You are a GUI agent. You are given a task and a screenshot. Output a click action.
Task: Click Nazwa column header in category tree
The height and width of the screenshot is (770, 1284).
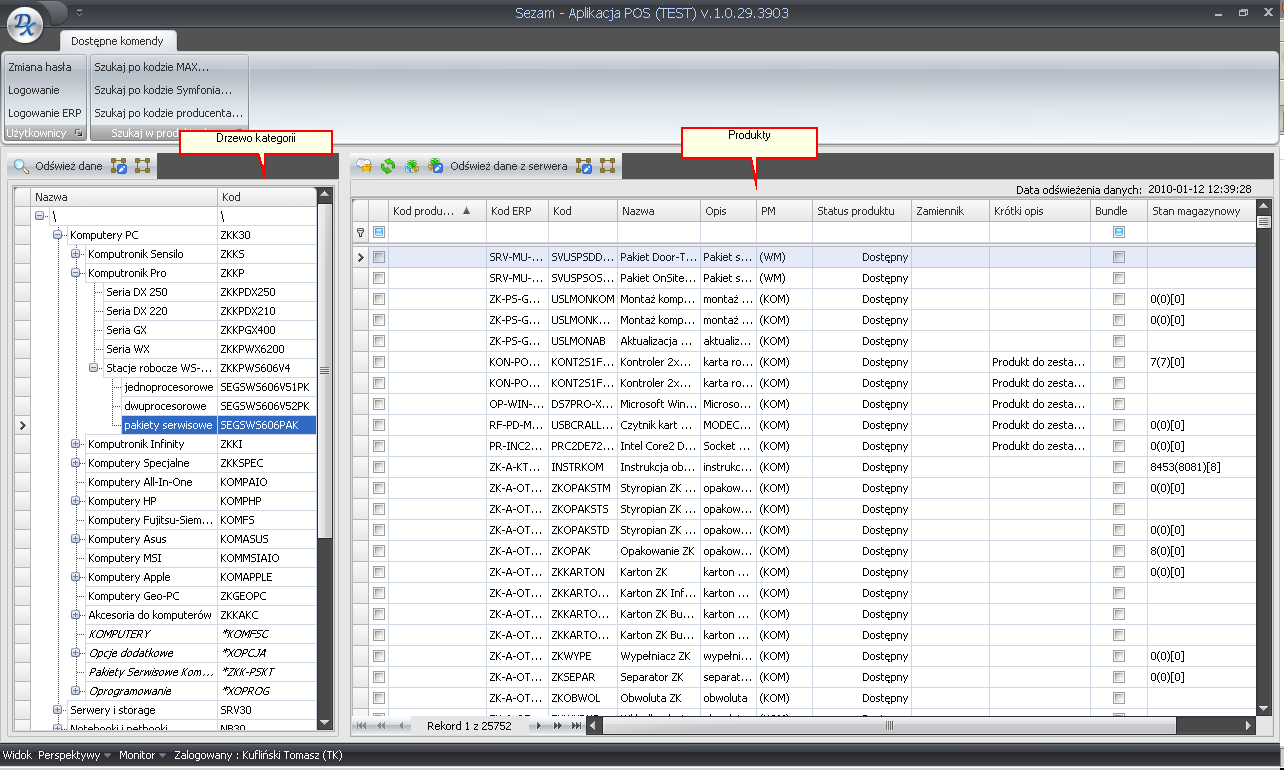(123, 197)
